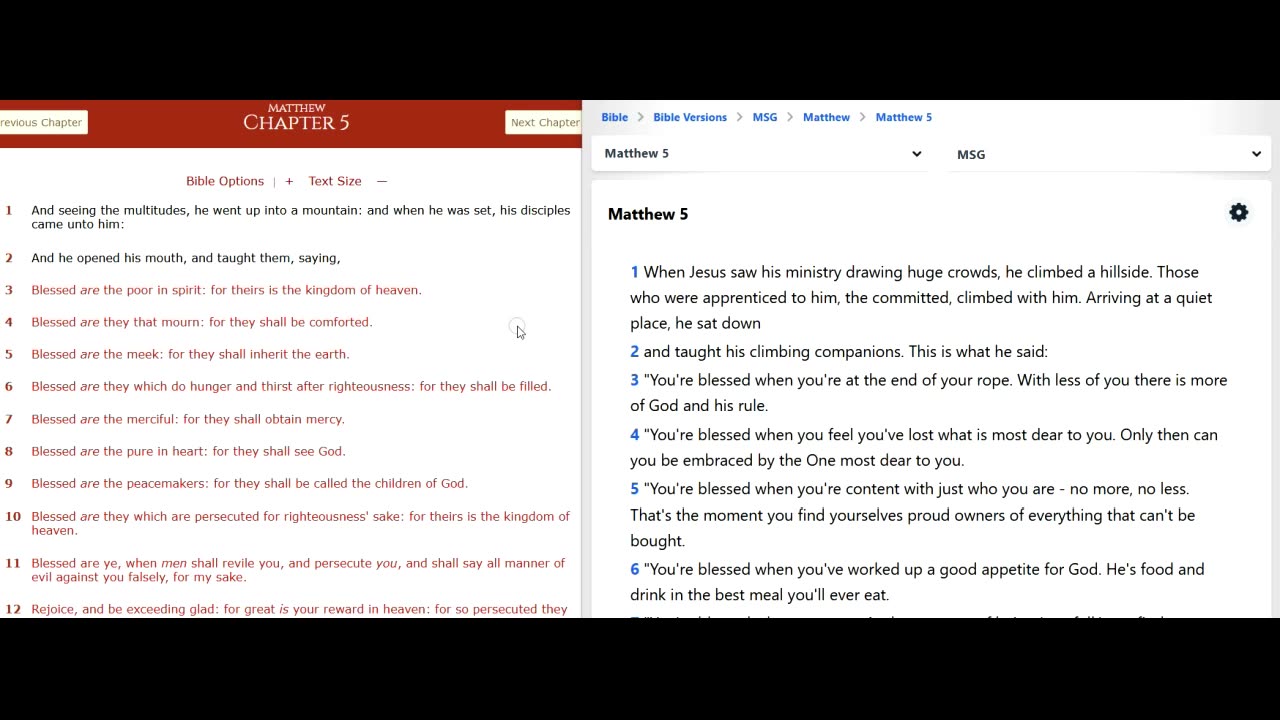Click verse about hunger and thirst after righteousness

291,386
